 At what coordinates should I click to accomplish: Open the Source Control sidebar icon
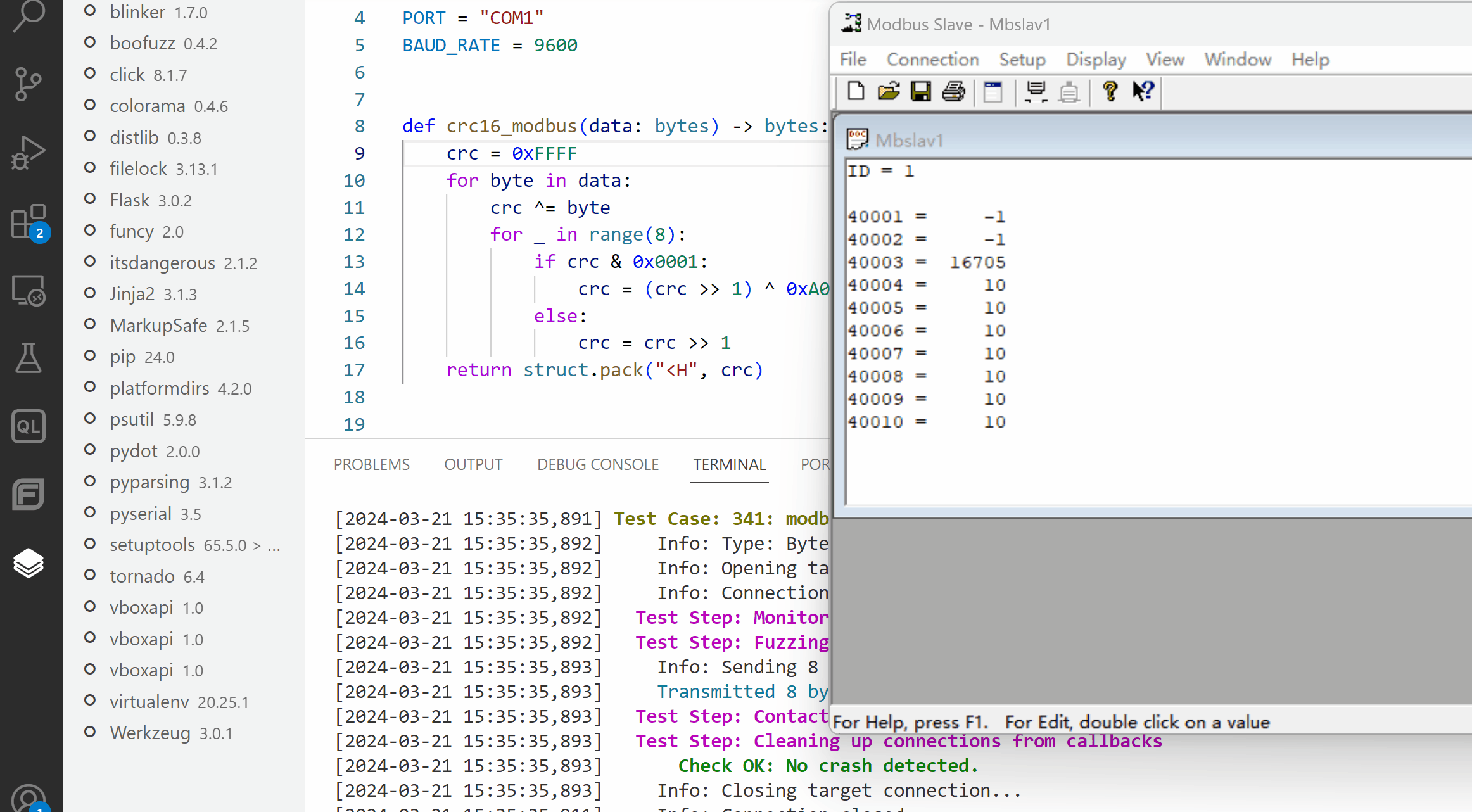point(28,83)
